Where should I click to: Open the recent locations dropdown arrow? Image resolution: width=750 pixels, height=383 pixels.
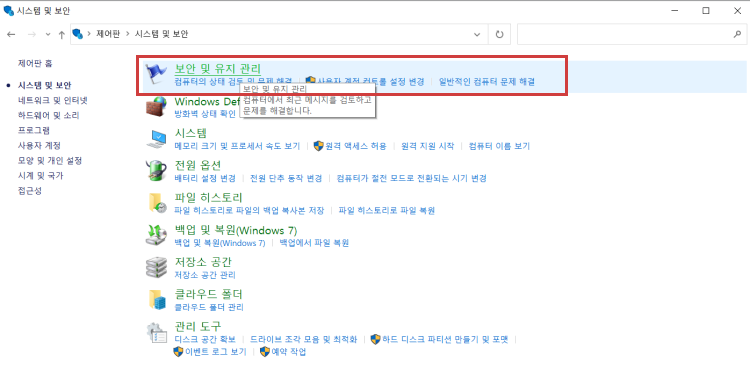[48, 34]
